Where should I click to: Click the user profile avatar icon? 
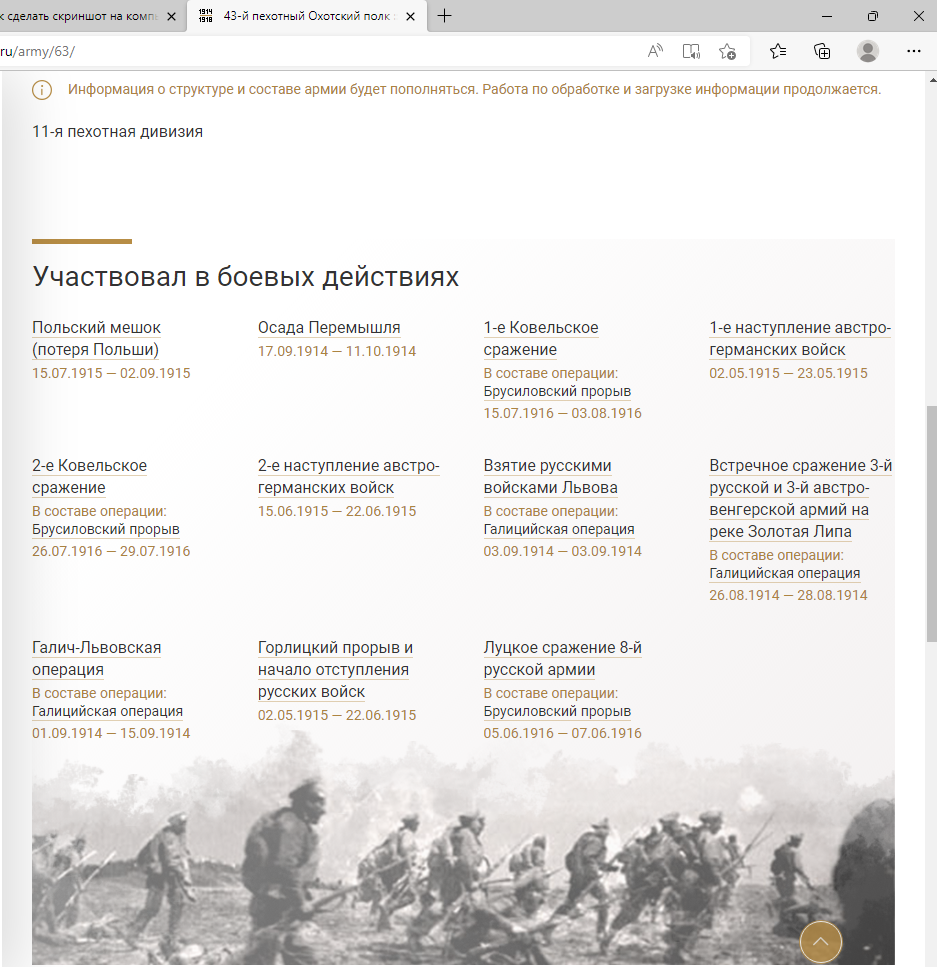coord(868,51)
